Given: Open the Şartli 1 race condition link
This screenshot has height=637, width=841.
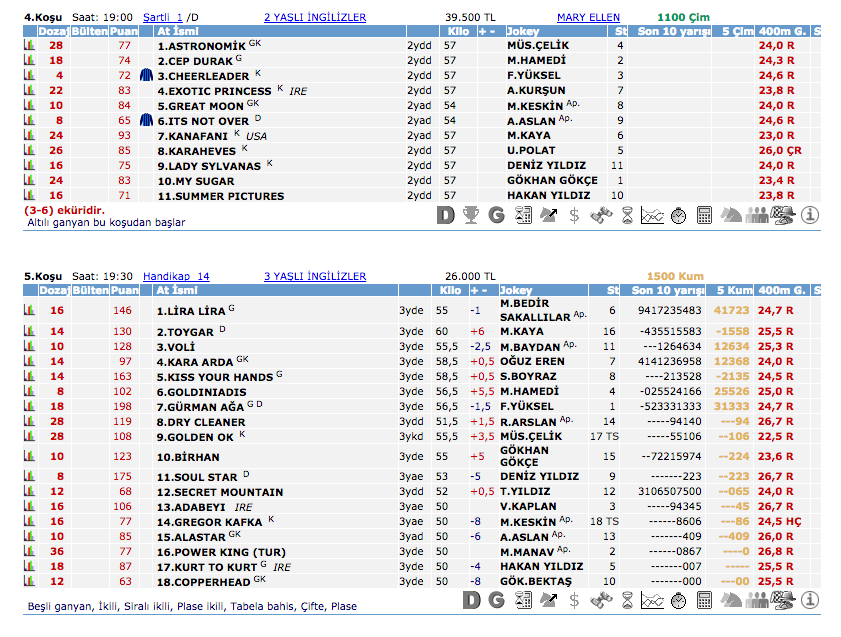Looking at the screenshot, I should [x=163, y=17].
